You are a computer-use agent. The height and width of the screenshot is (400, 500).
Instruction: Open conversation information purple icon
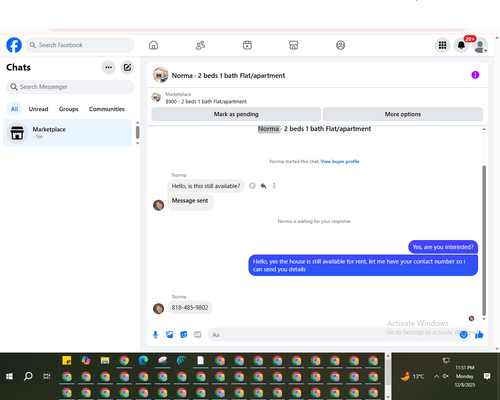(475, 75)
